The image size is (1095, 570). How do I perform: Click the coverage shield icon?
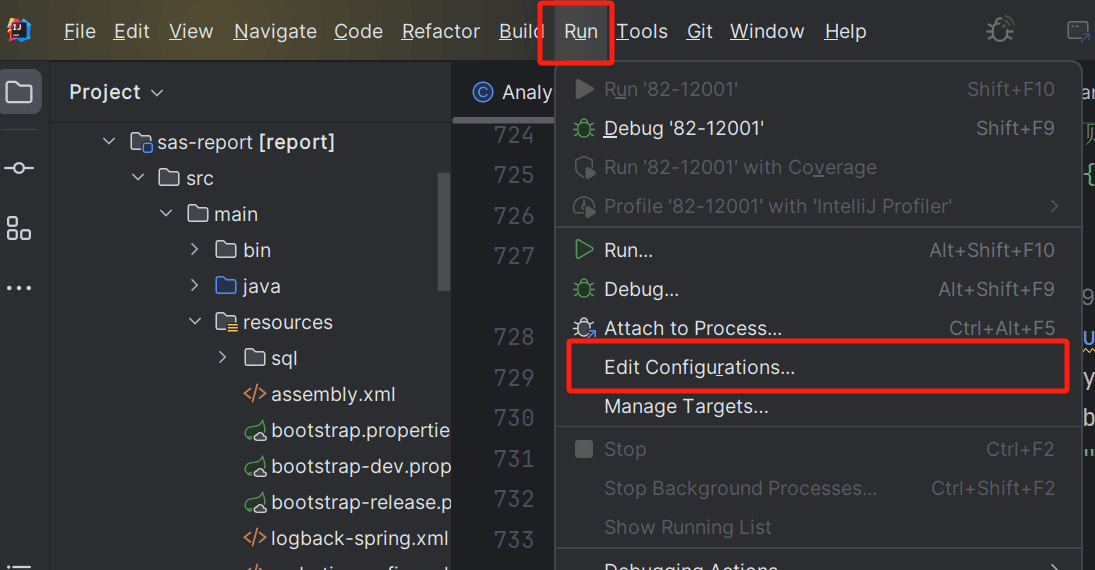tap(584, 168)
